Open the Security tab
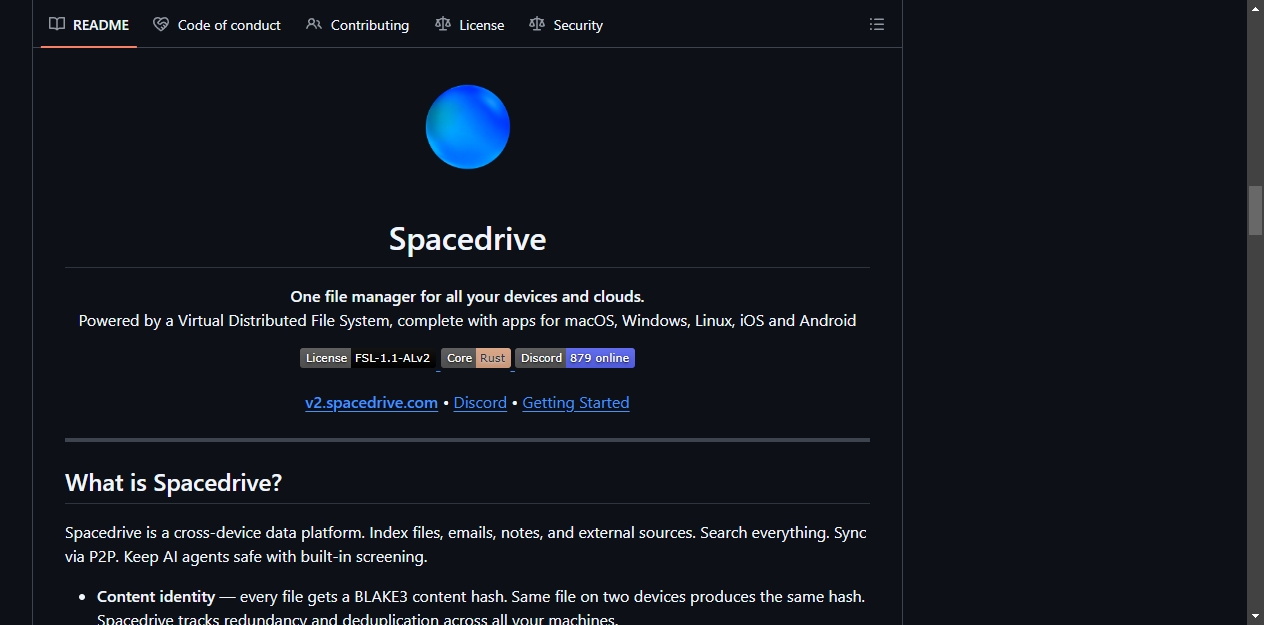1264x625 pixels. [566, 25]
